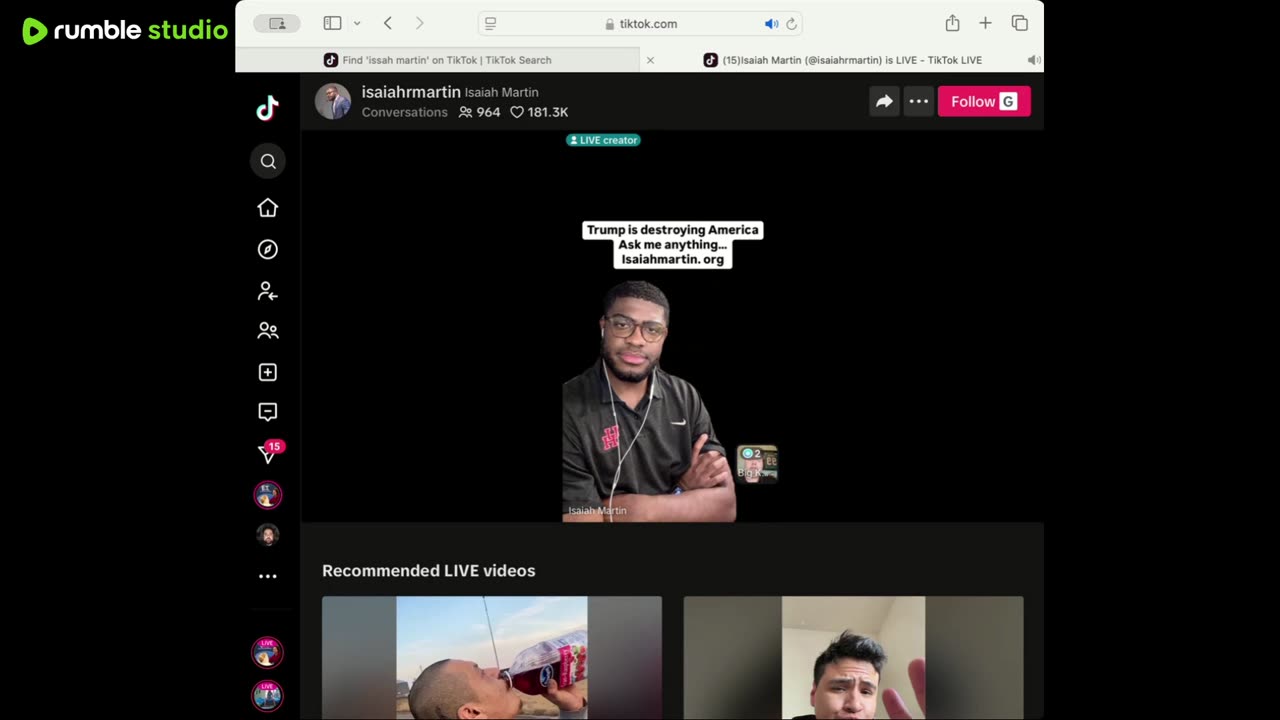Click the 964 viewers count
Image resolution: width=1280 pixels, height=720 pixels.
coord(480,112)
